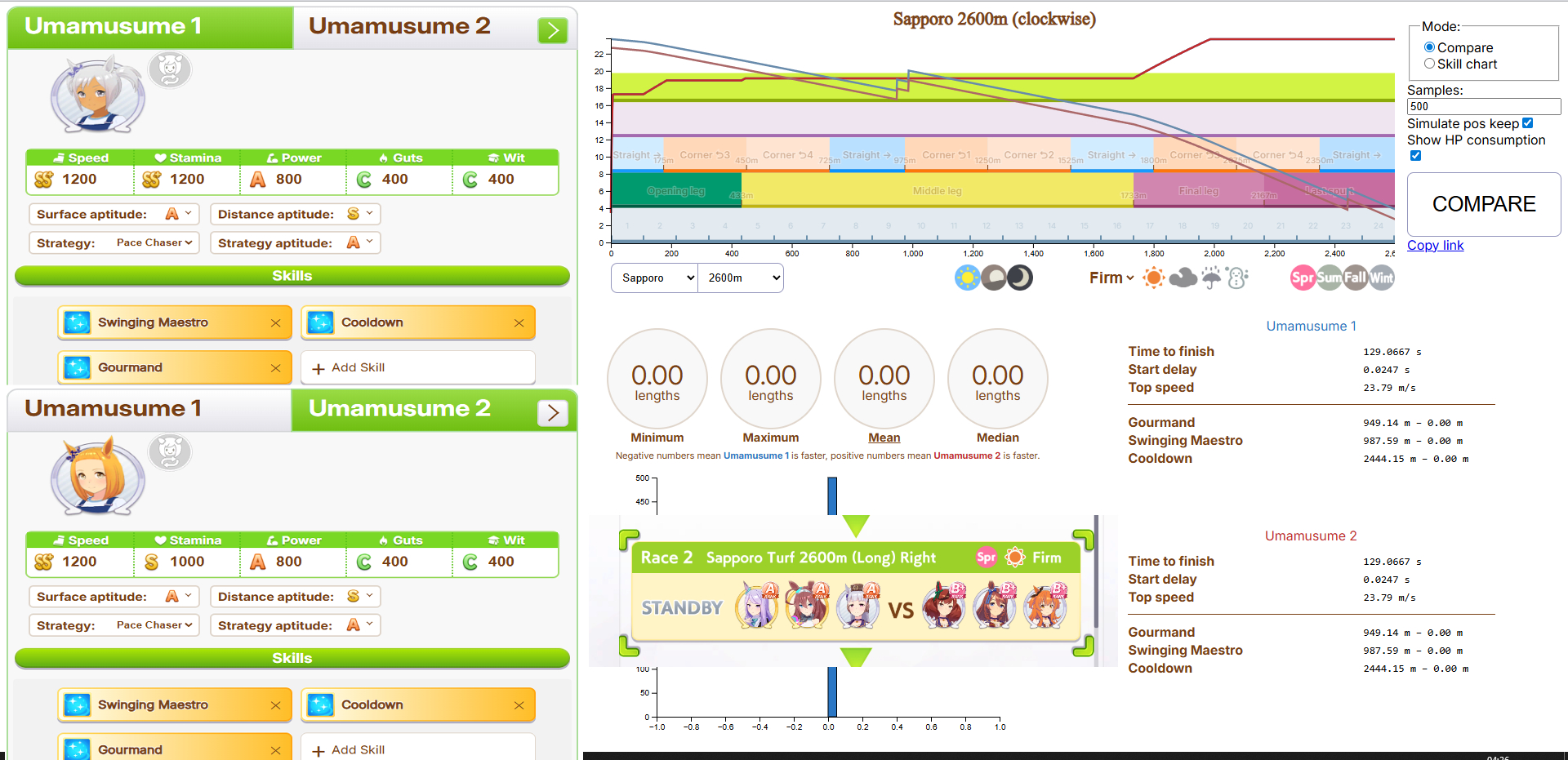Toggle Show HP consumption checkbox
The height and width of the screenshot is (760, 1568).
pos(1416,156)
